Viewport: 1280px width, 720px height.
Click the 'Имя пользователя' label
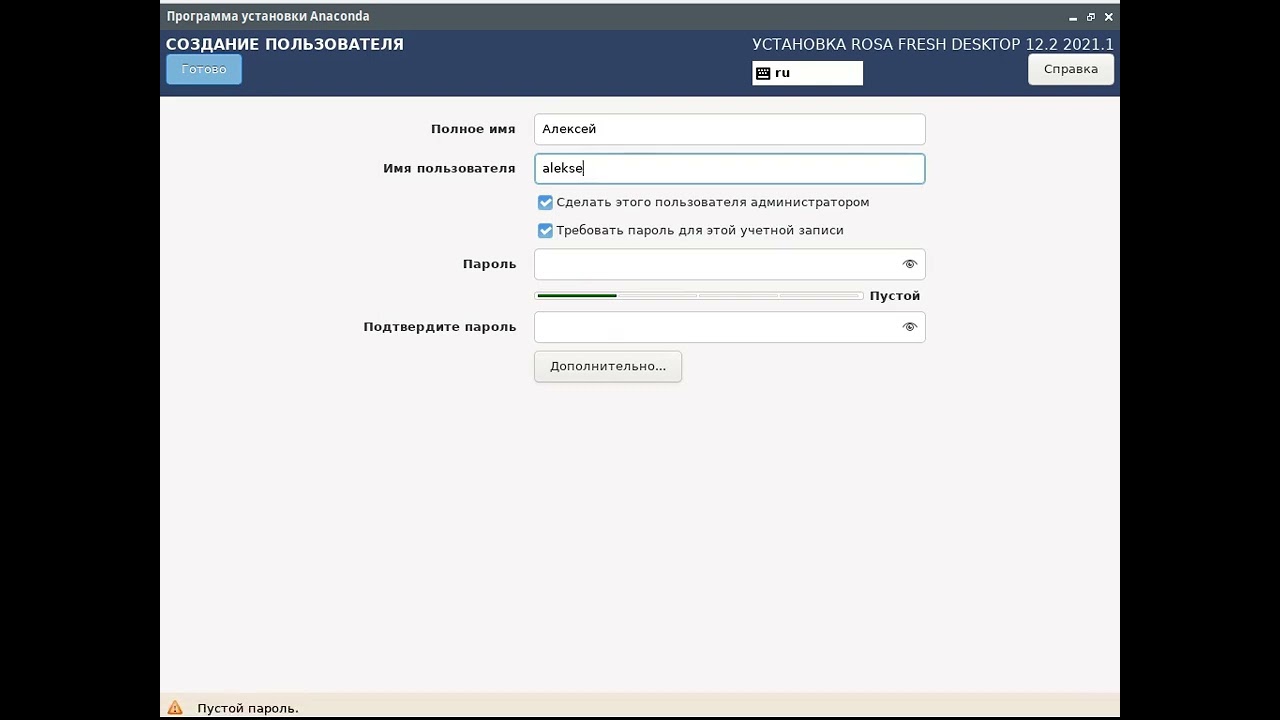coord(449,168)
